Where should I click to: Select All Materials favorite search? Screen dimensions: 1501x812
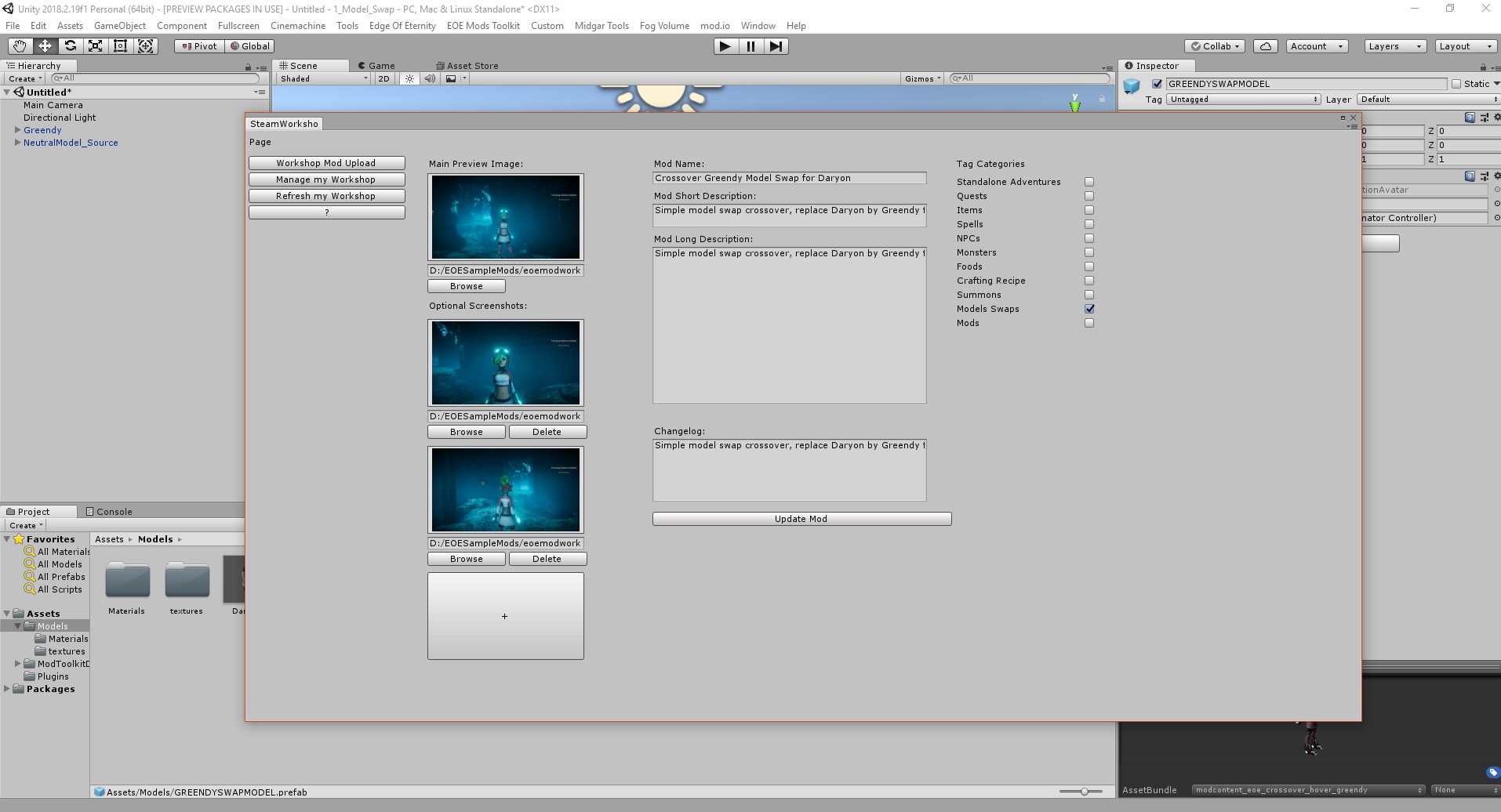point(57,552)
